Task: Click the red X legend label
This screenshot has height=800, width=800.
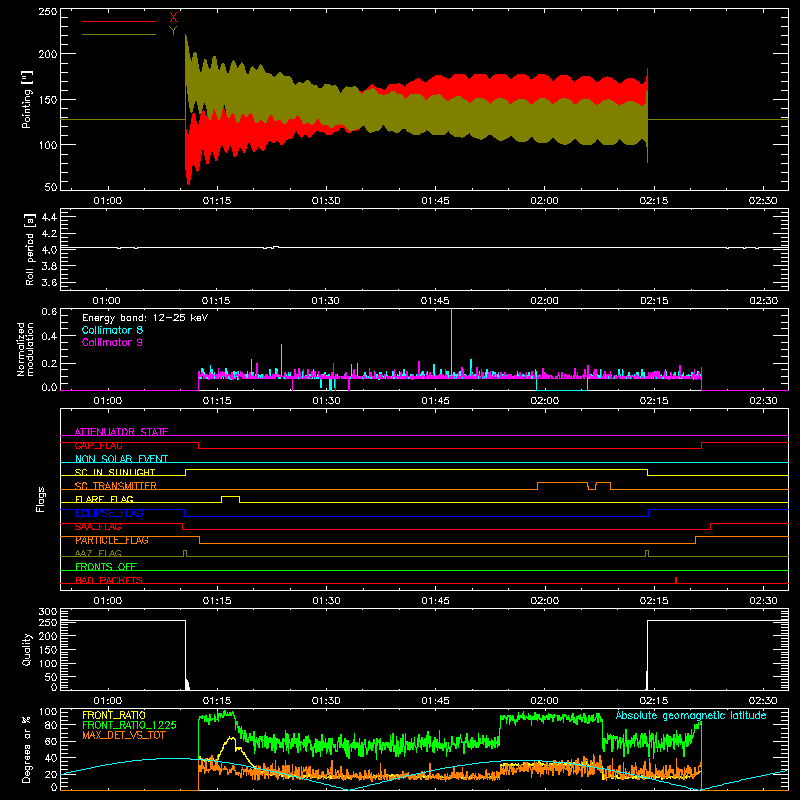Action: pos(173,18)
